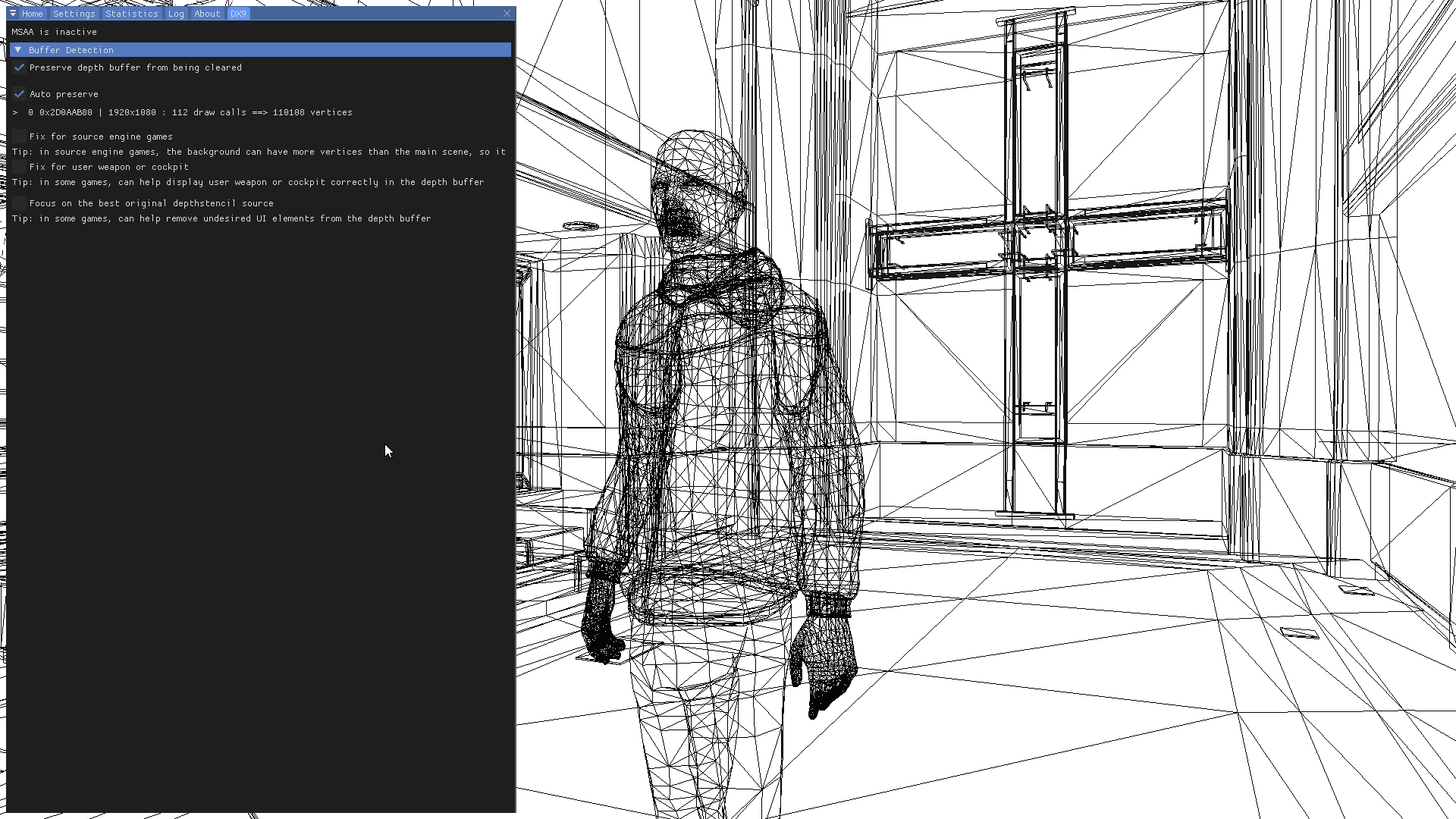Select the DX9 tab
1456x819 pixels.
pos(239,14)
